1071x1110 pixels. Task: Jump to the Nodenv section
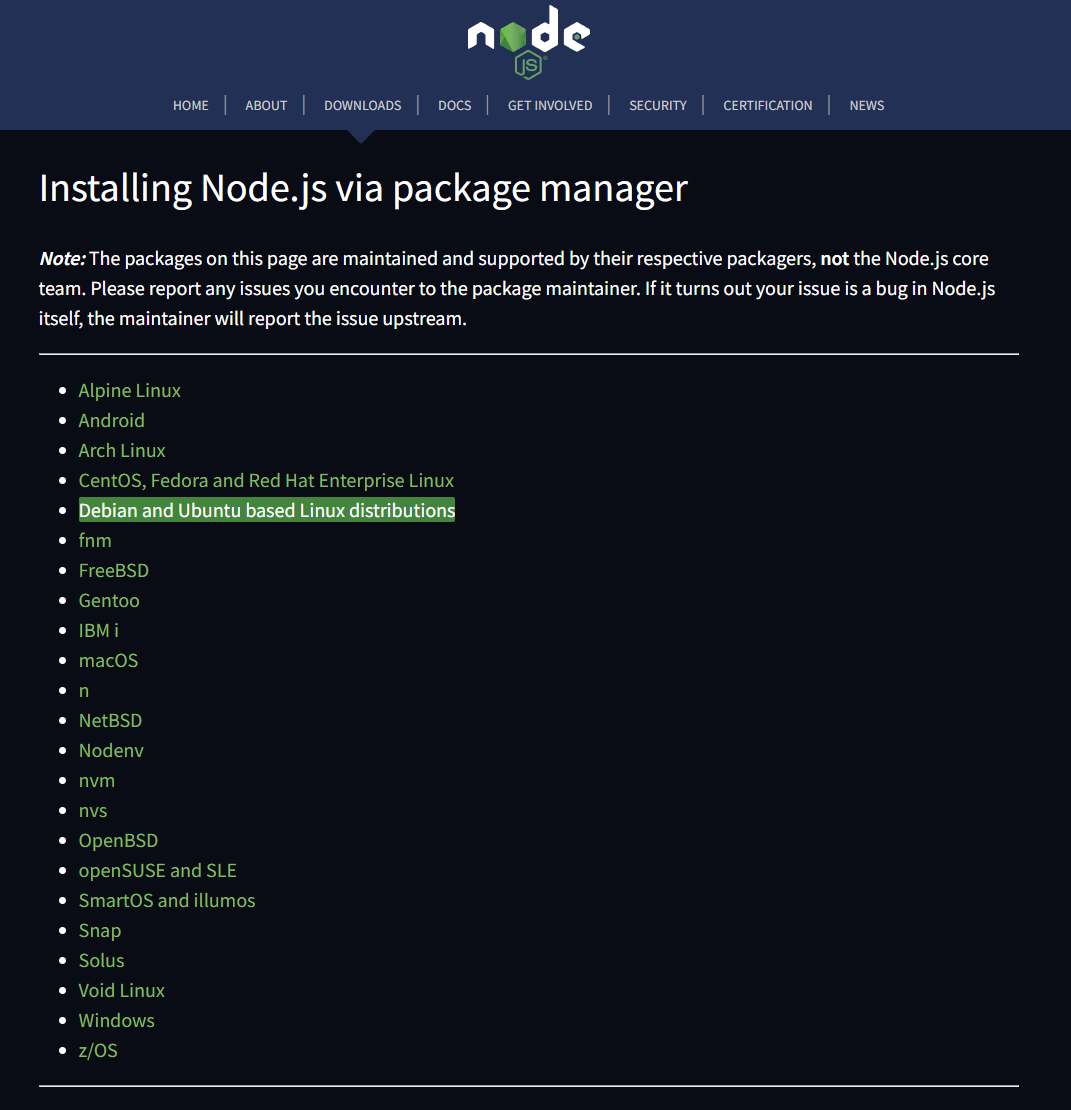[x=111, y=750]
